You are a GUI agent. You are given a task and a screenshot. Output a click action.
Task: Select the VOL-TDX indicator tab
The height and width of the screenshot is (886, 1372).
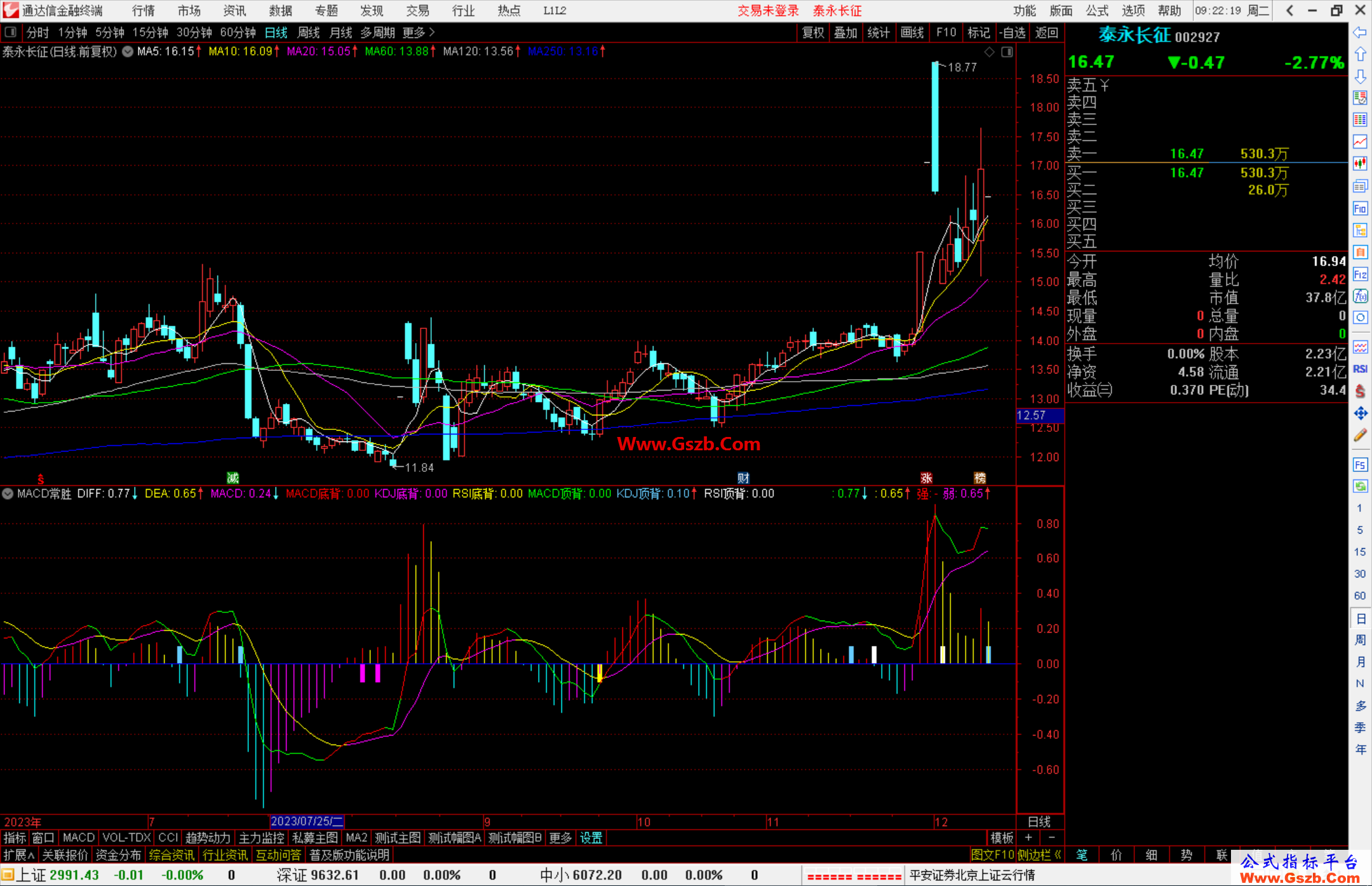click(126, 838)
